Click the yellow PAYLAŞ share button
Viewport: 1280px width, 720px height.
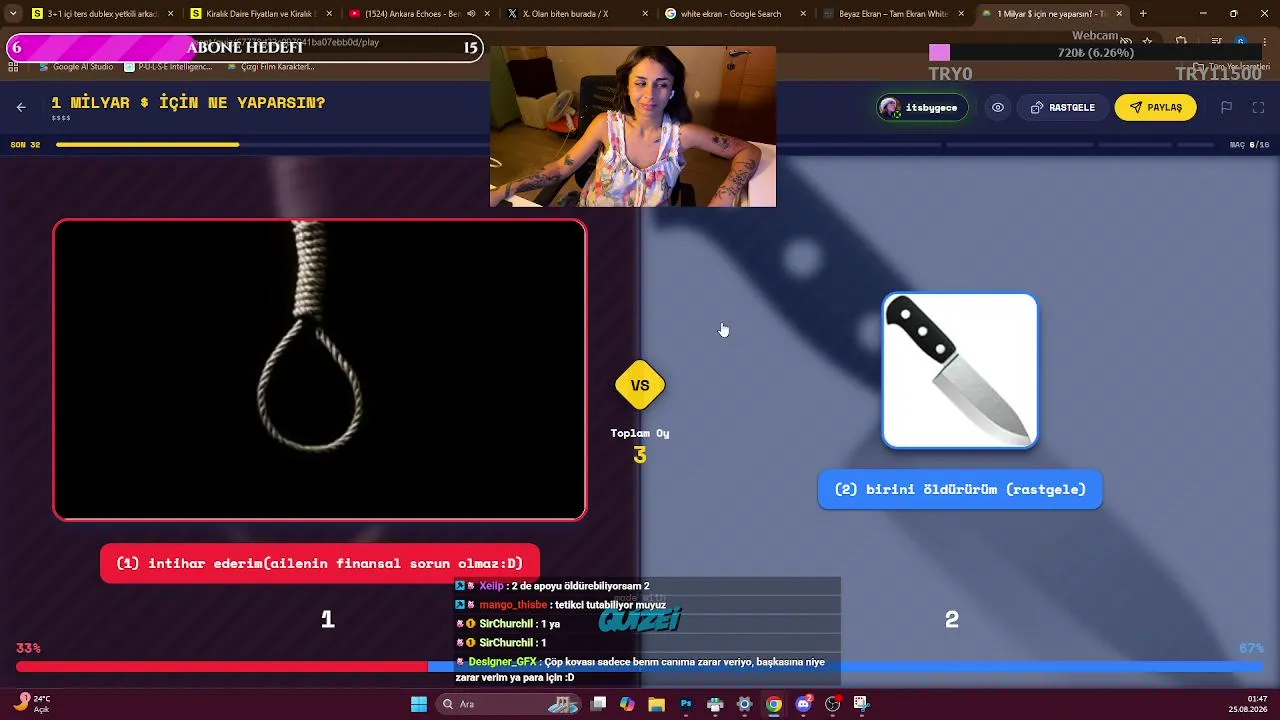1156,108
